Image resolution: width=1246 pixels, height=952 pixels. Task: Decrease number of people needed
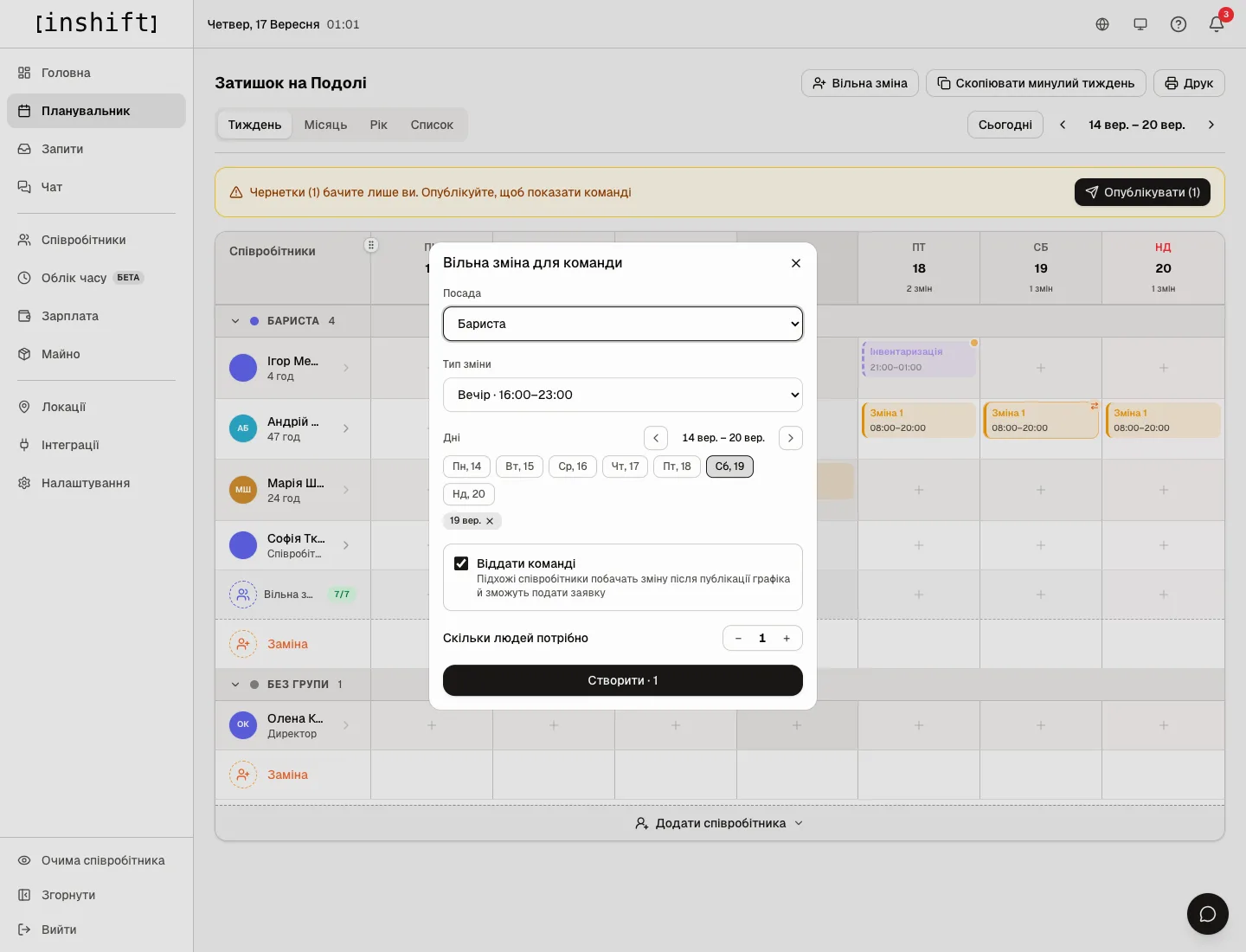[738, 639]
